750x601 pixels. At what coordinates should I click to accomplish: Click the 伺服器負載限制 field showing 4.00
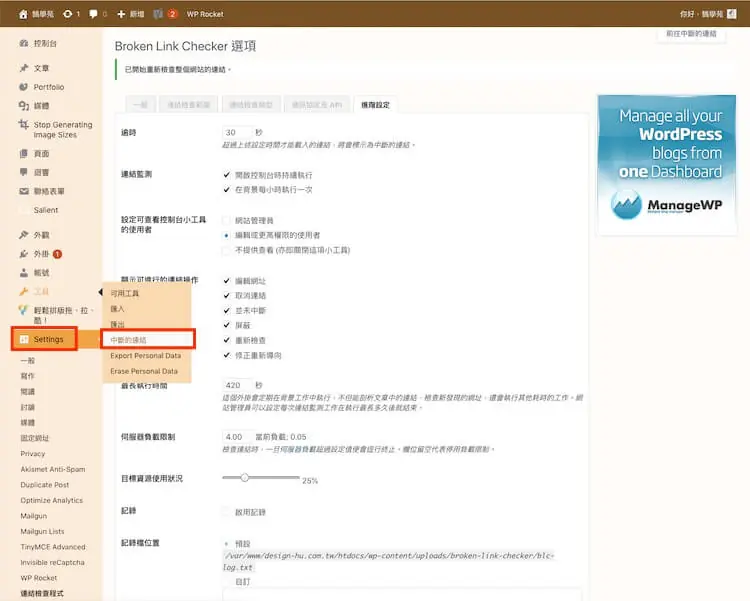[x=237, y=436]
